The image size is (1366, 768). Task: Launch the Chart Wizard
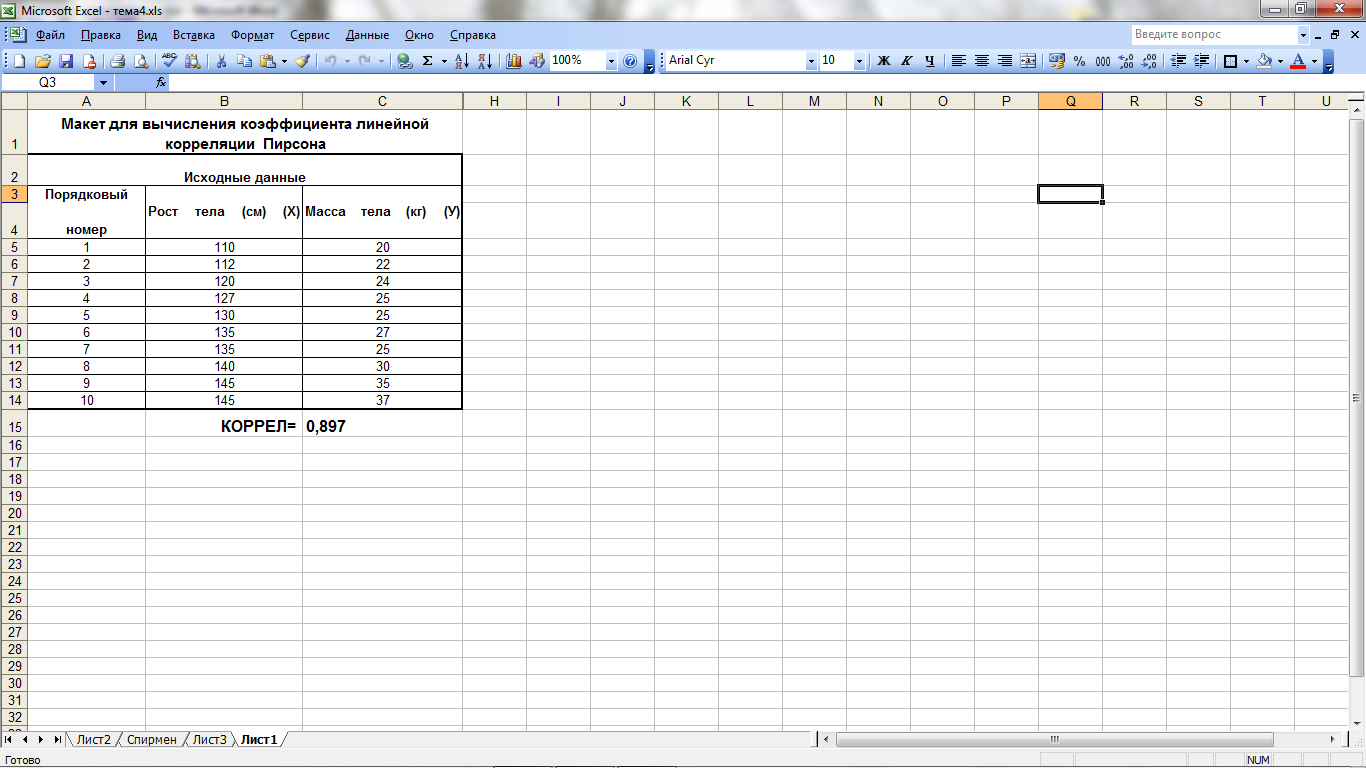(514, 61)
